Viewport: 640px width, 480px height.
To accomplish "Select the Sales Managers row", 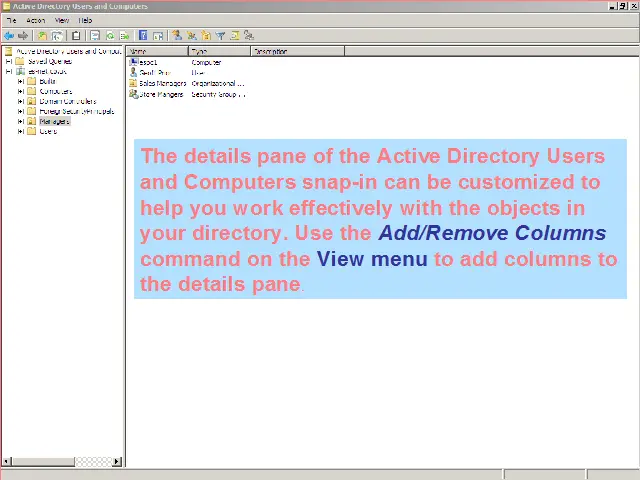I will coord(163,83).
